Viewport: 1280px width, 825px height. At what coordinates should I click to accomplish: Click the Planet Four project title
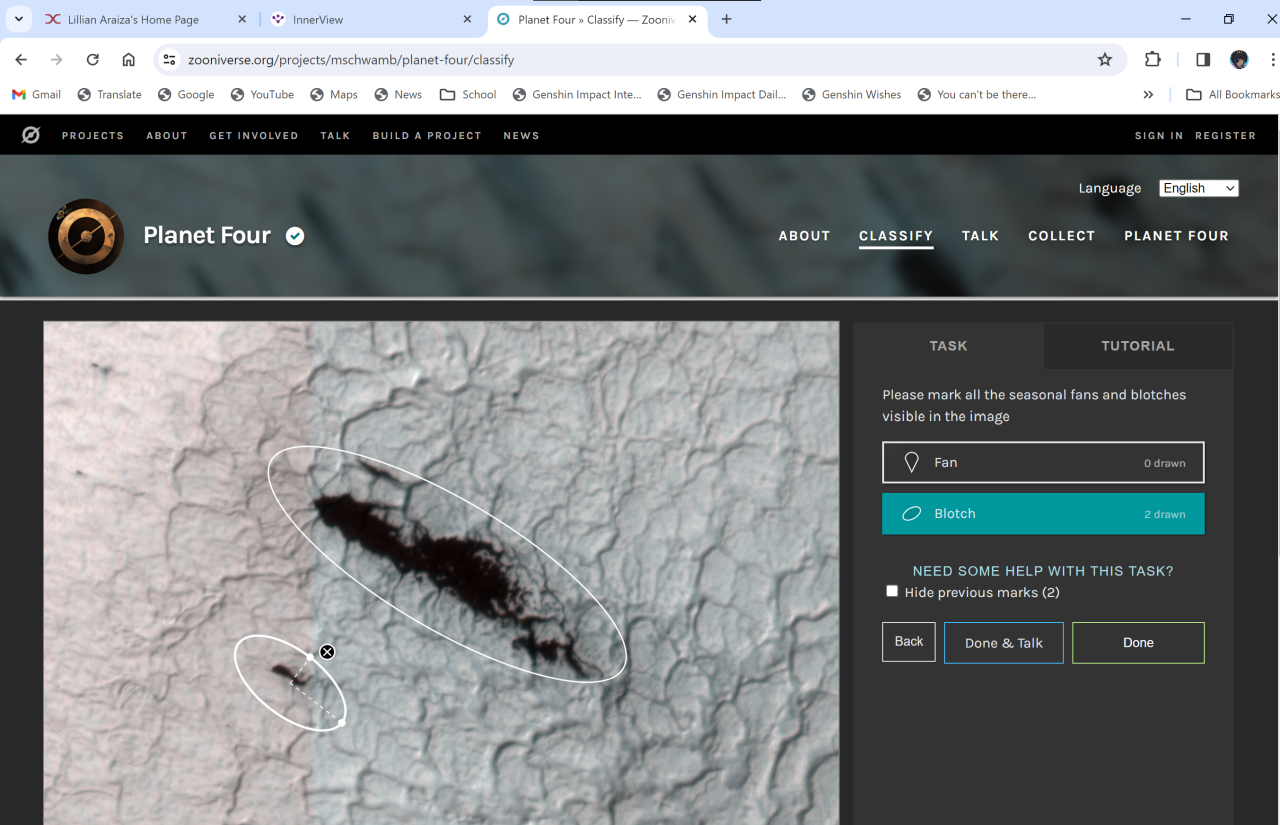207,235
